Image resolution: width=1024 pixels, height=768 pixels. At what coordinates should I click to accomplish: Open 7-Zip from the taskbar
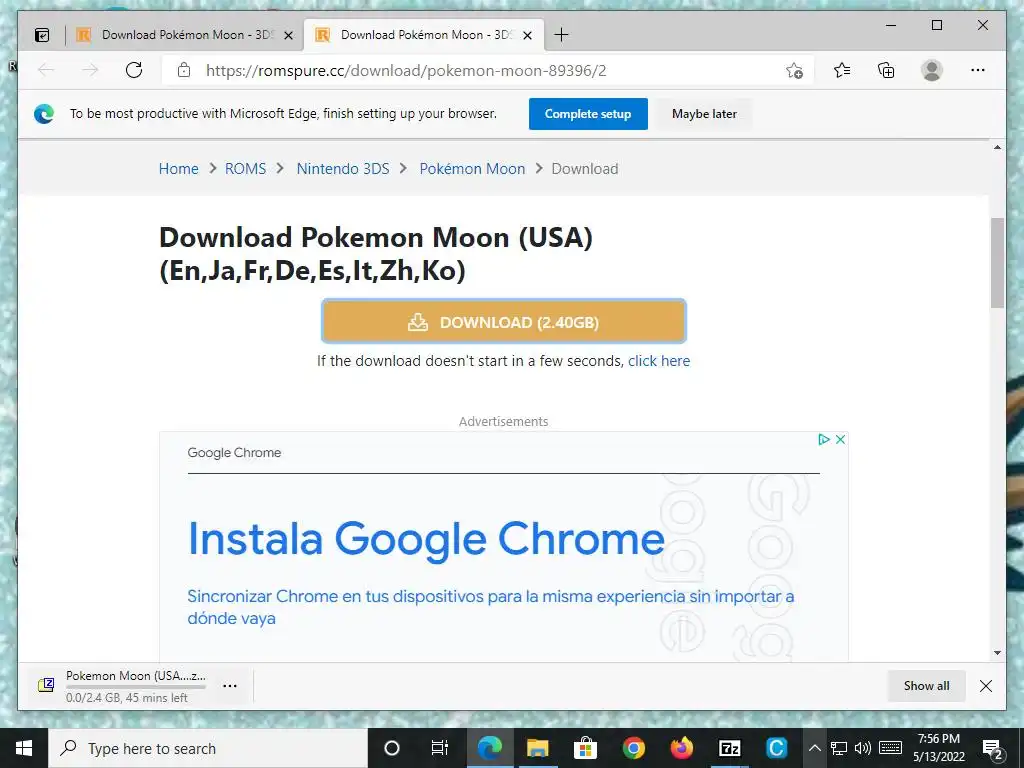[x=729, y=748]
